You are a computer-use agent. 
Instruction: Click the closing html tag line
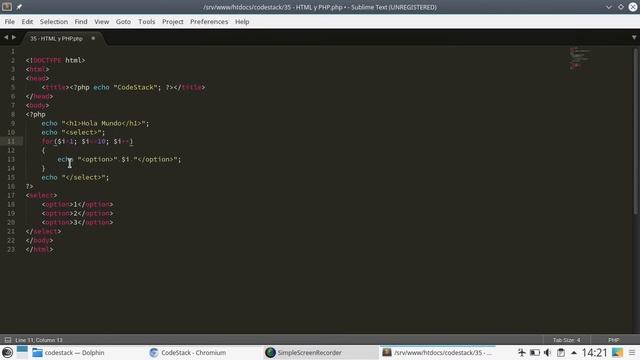(39, 249)
